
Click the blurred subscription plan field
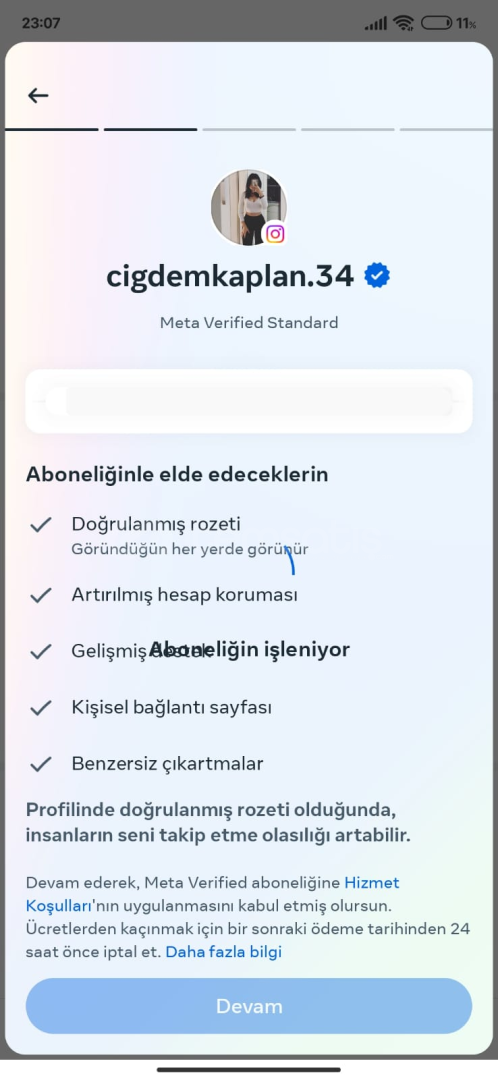pos(249,402)
